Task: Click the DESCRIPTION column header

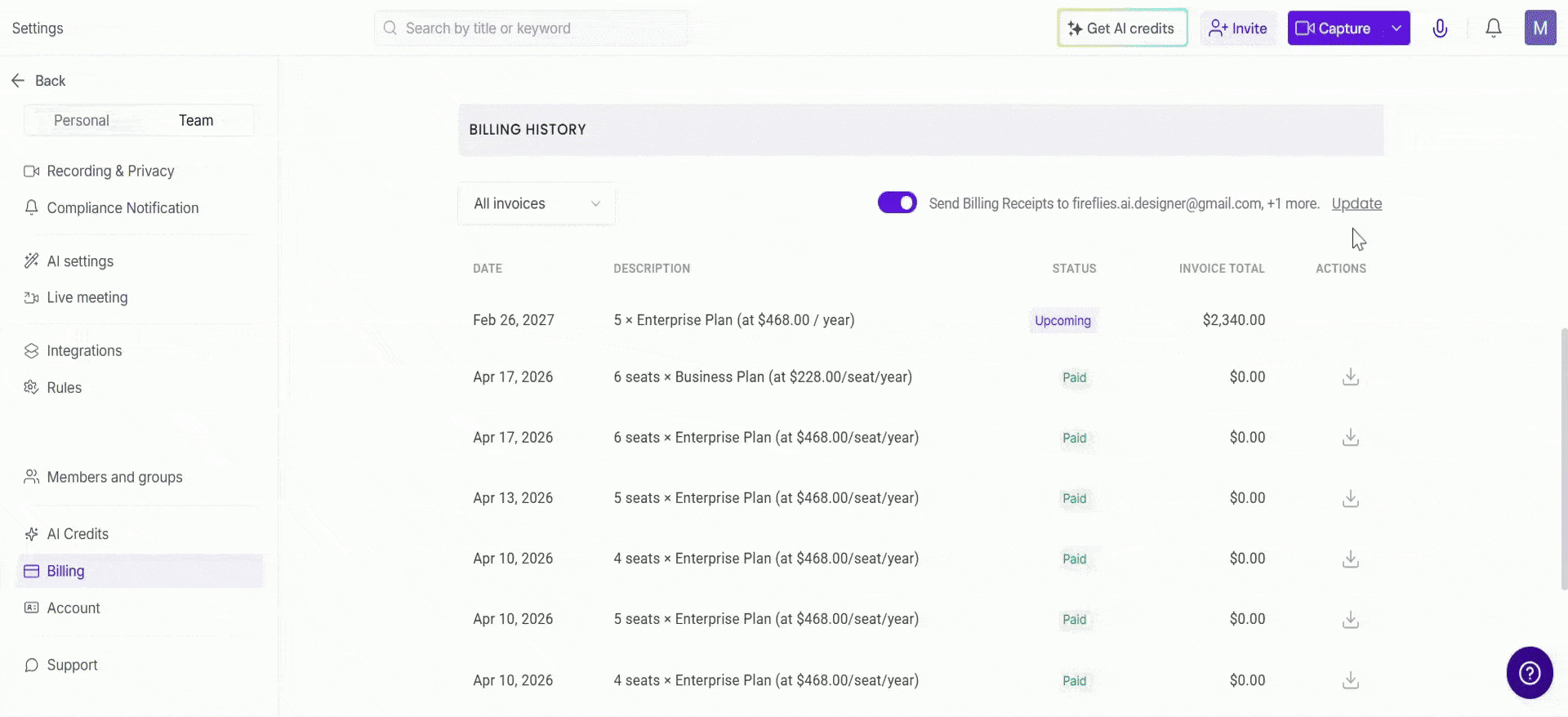Action: pos(652,269)
